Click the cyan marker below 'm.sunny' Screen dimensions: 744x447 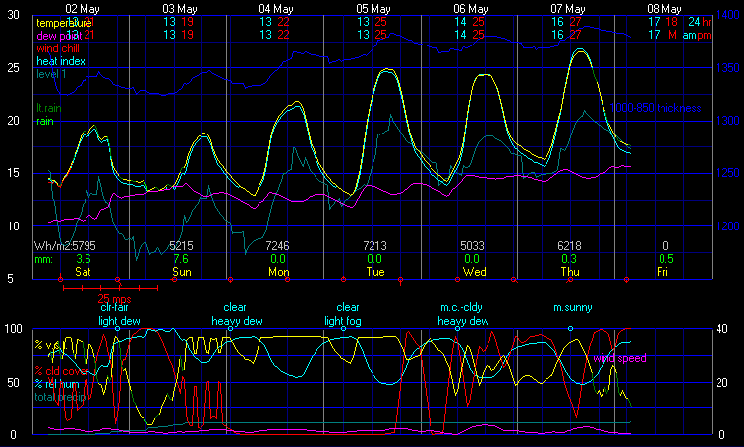click(570, 328)
